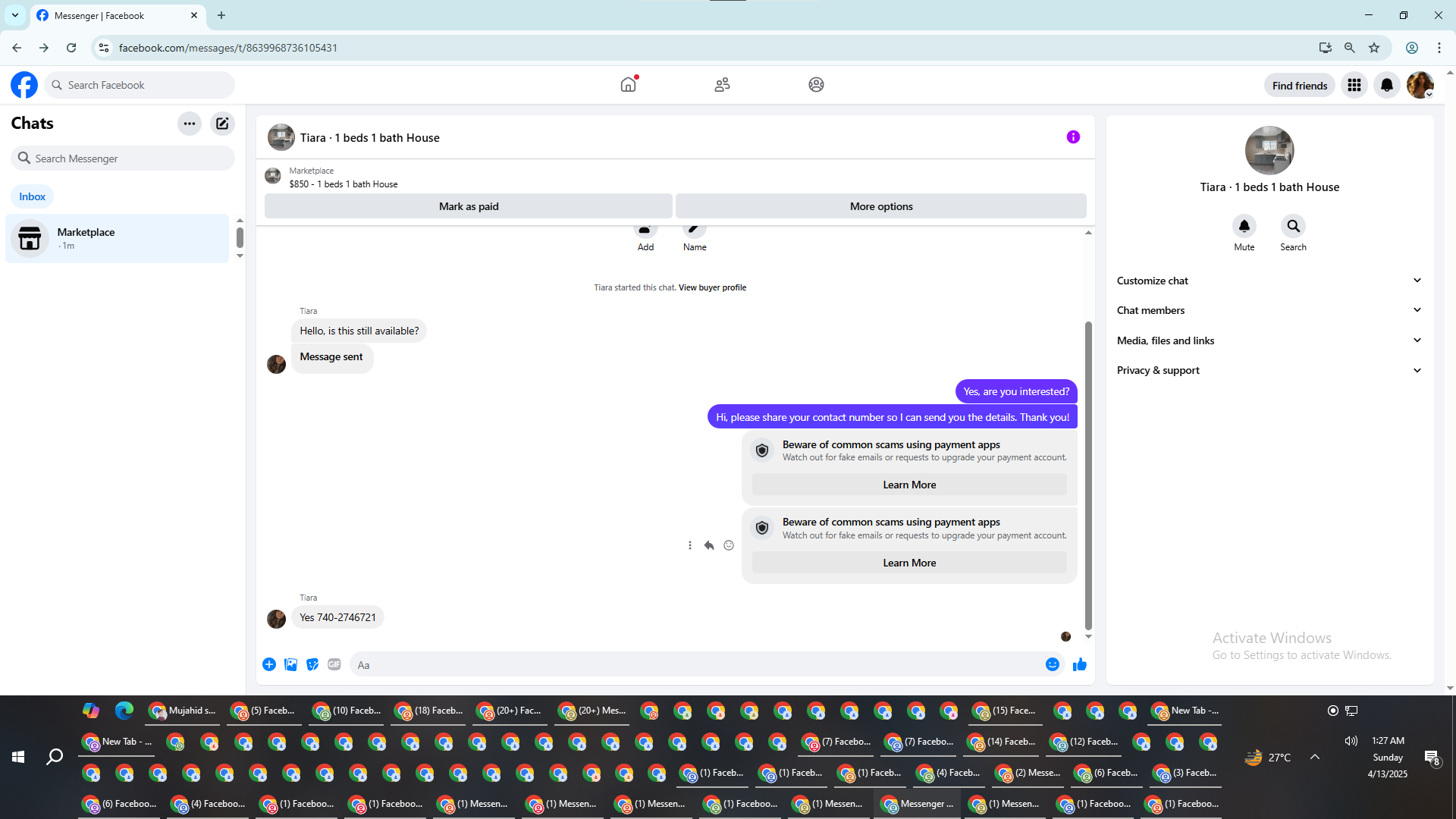The height and width of the screenshot is (819, 1456).
Task: Open a new browser tab
Action: click(x=221, y=15)
